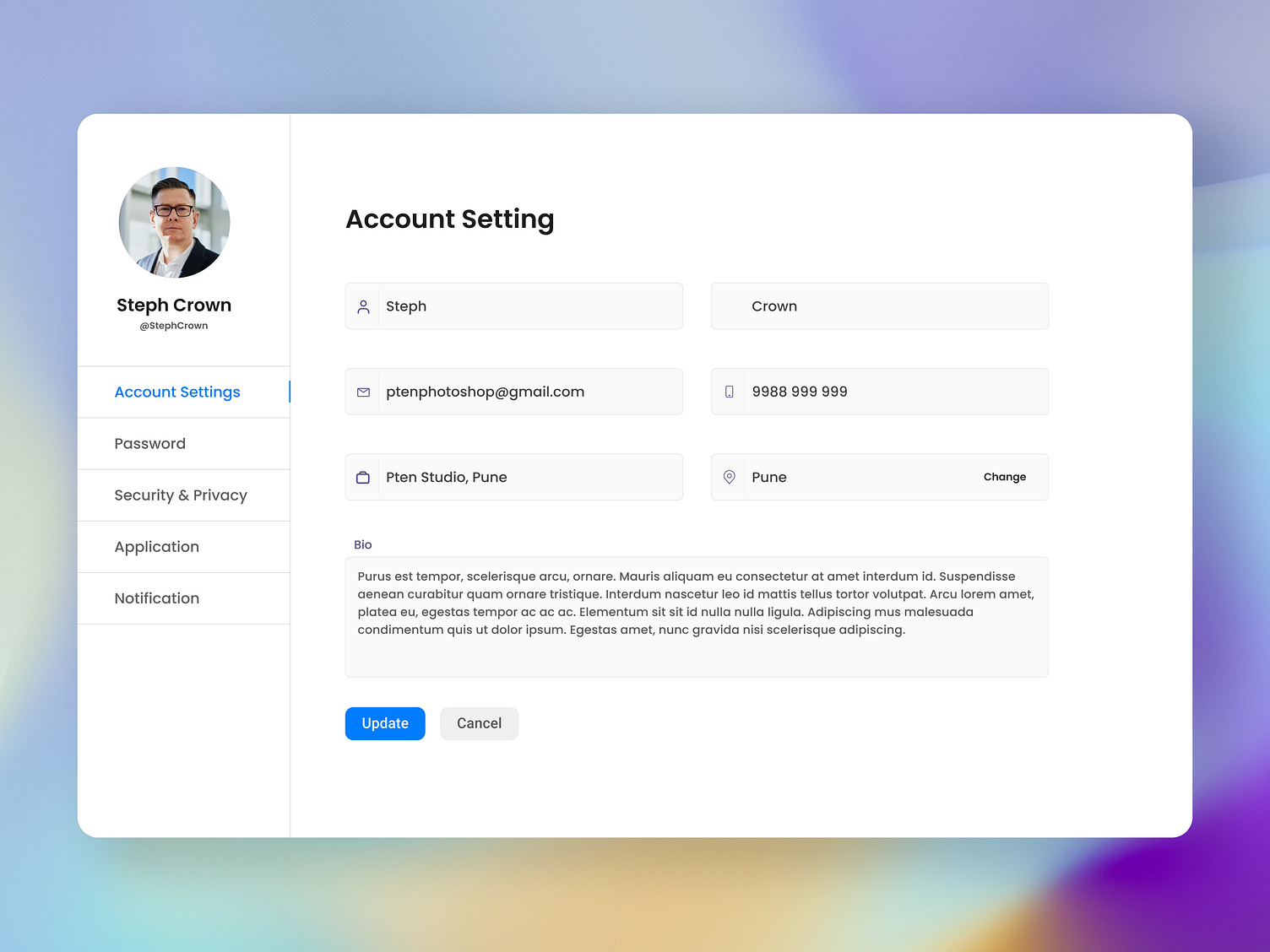Click the @StephCrown username link

pyautogui.click(x=173, y=325)
